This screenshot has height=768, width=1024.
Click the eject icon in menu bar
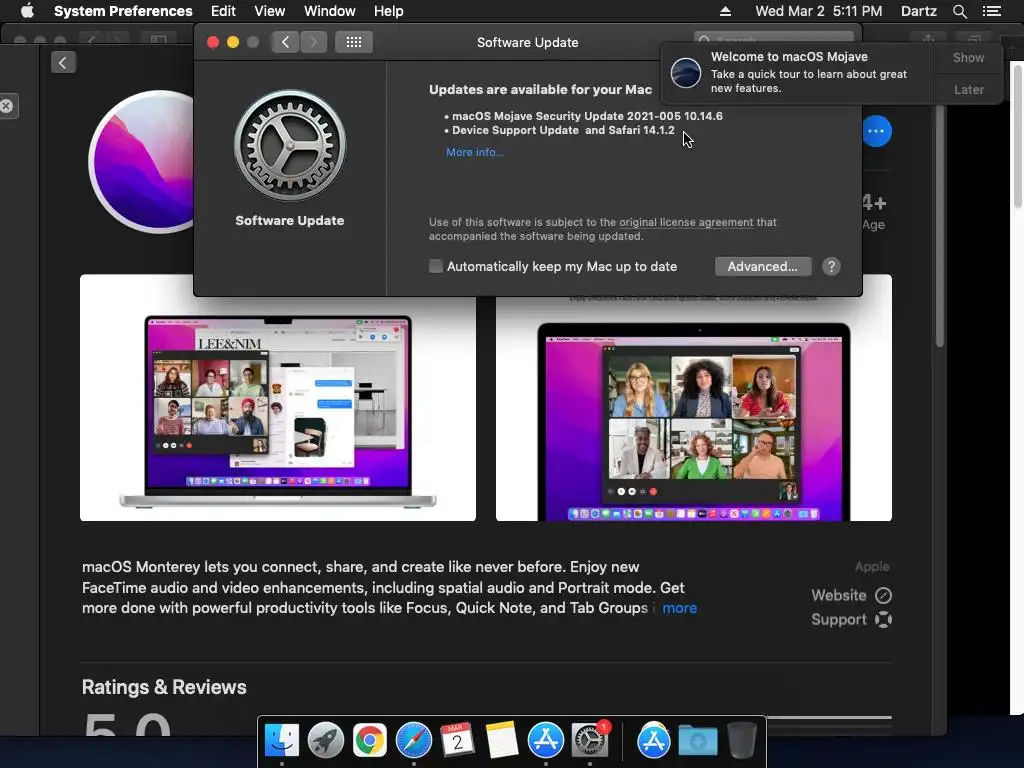pyautogui.click(x=725, y=11)
